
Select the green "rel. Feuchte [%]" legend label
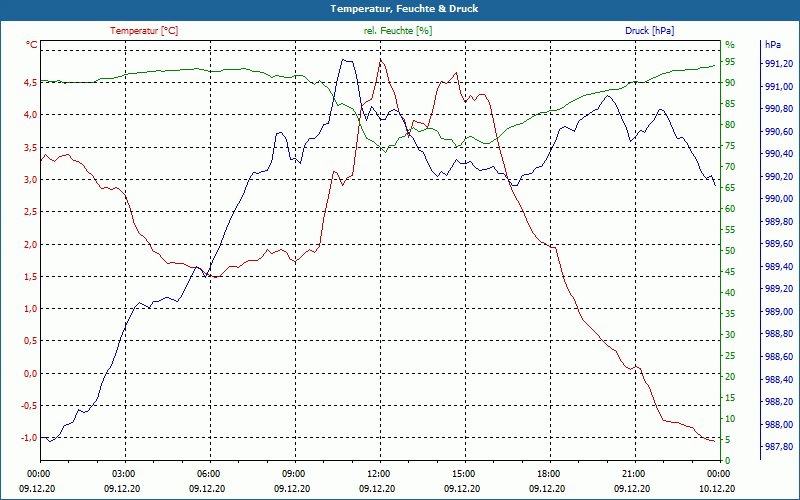click(398, 31)
